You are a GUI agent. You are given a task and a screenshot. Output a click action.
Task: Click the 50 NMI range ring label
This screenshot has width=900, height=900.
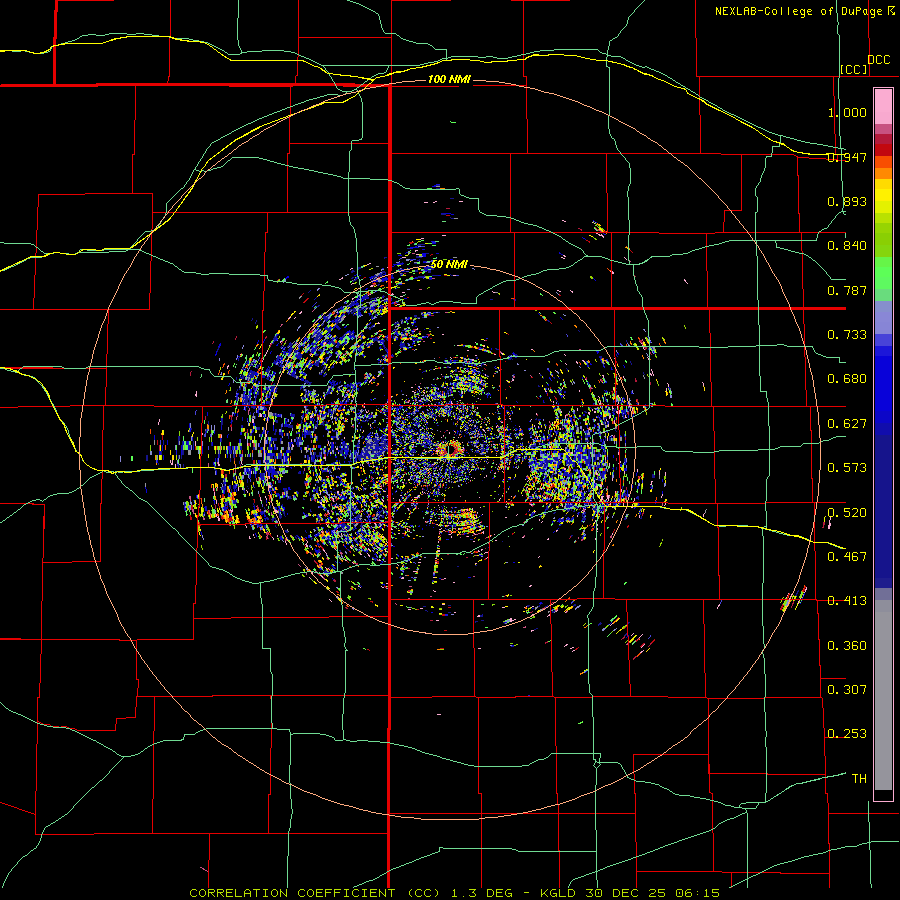449,264
